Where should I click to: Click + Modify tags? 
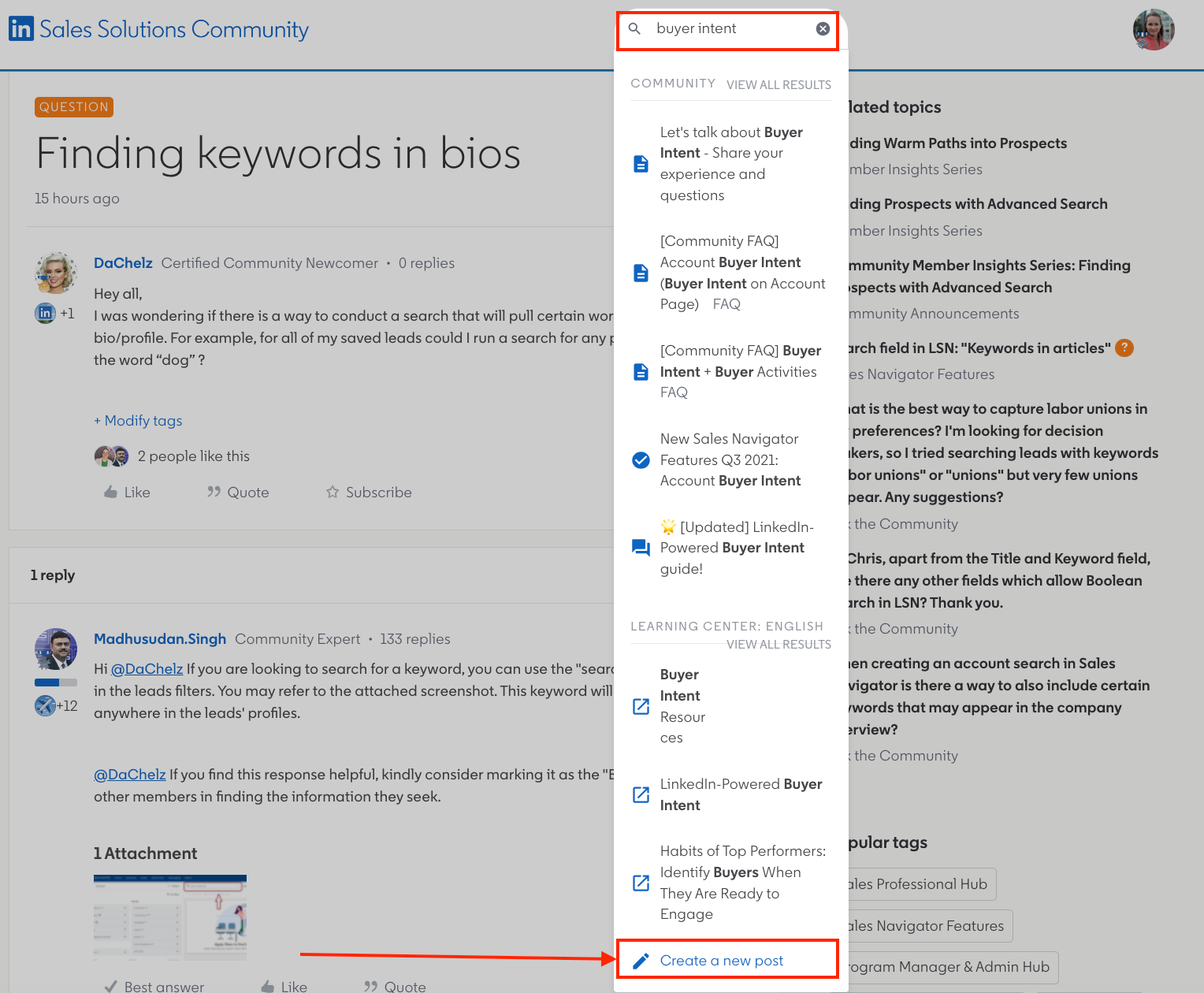tap(138, 421)
